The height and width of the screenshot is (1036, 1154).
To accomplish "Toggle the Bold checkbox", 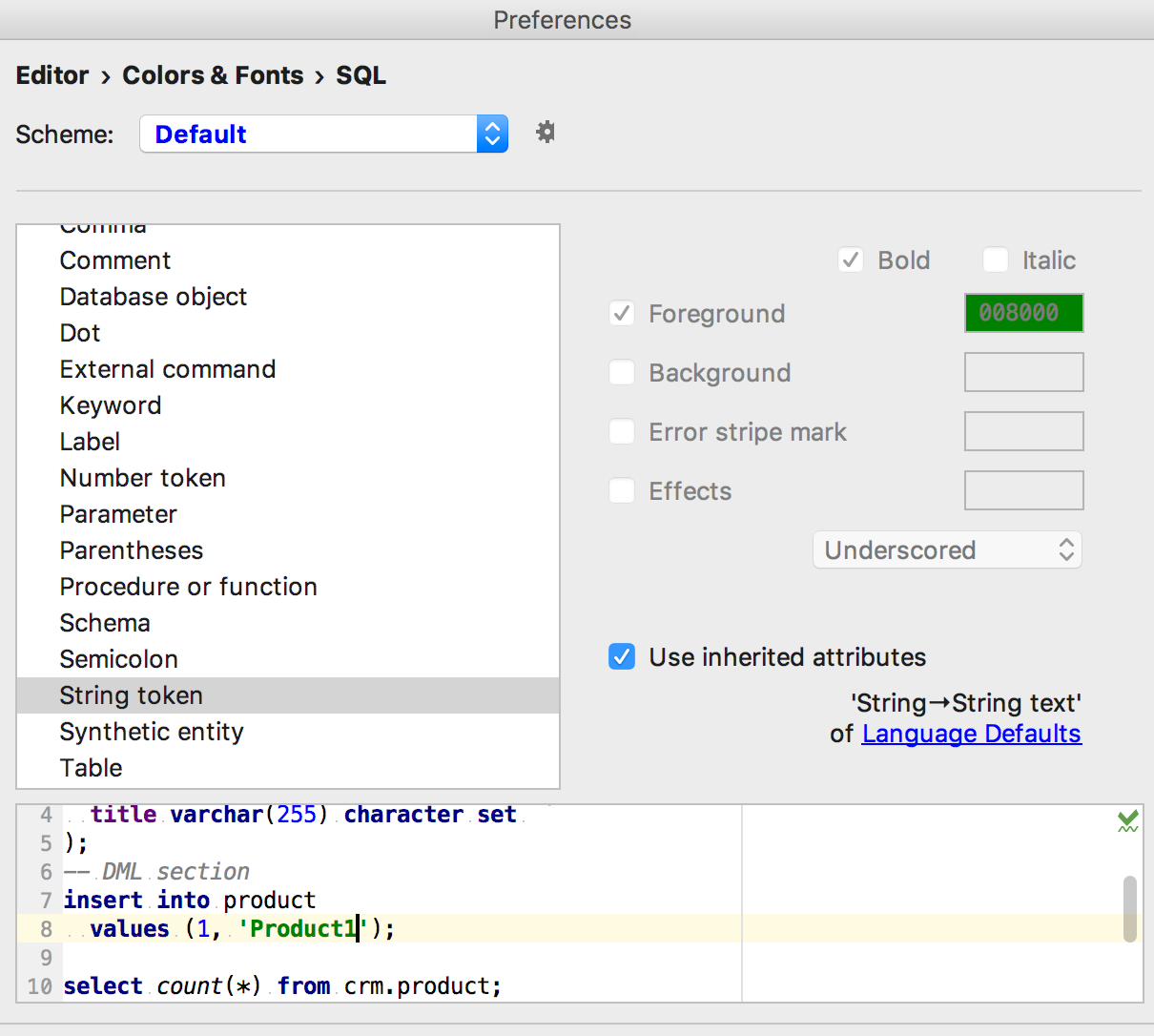I will point(851,260).
